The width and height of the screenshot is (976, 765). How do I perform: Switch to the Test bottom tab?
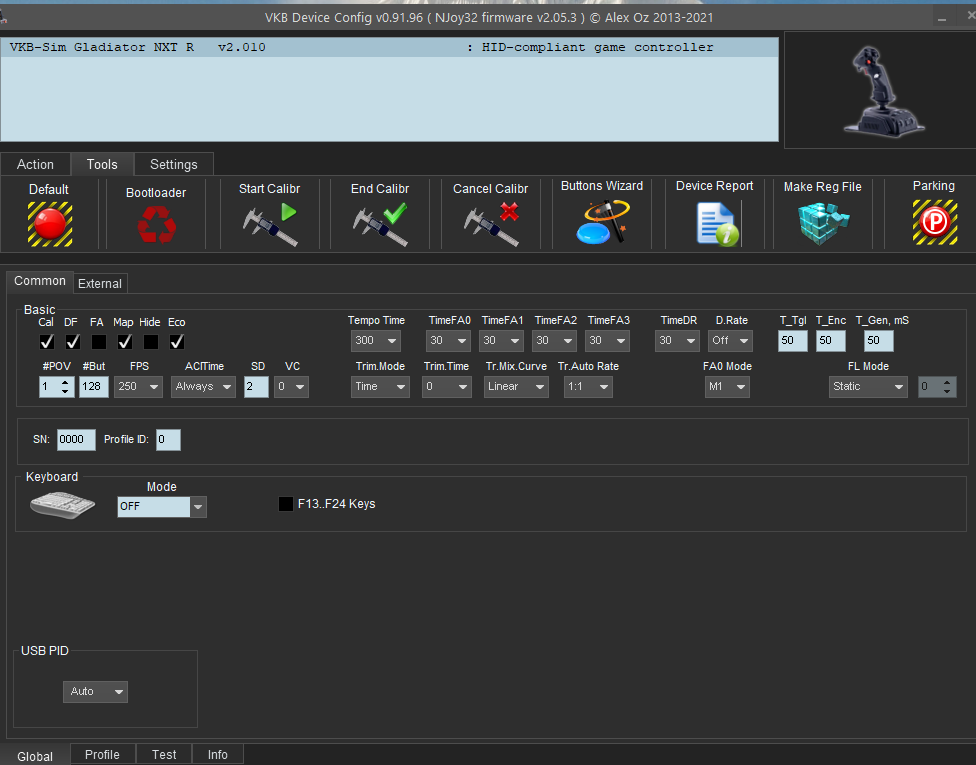point(164,754)
